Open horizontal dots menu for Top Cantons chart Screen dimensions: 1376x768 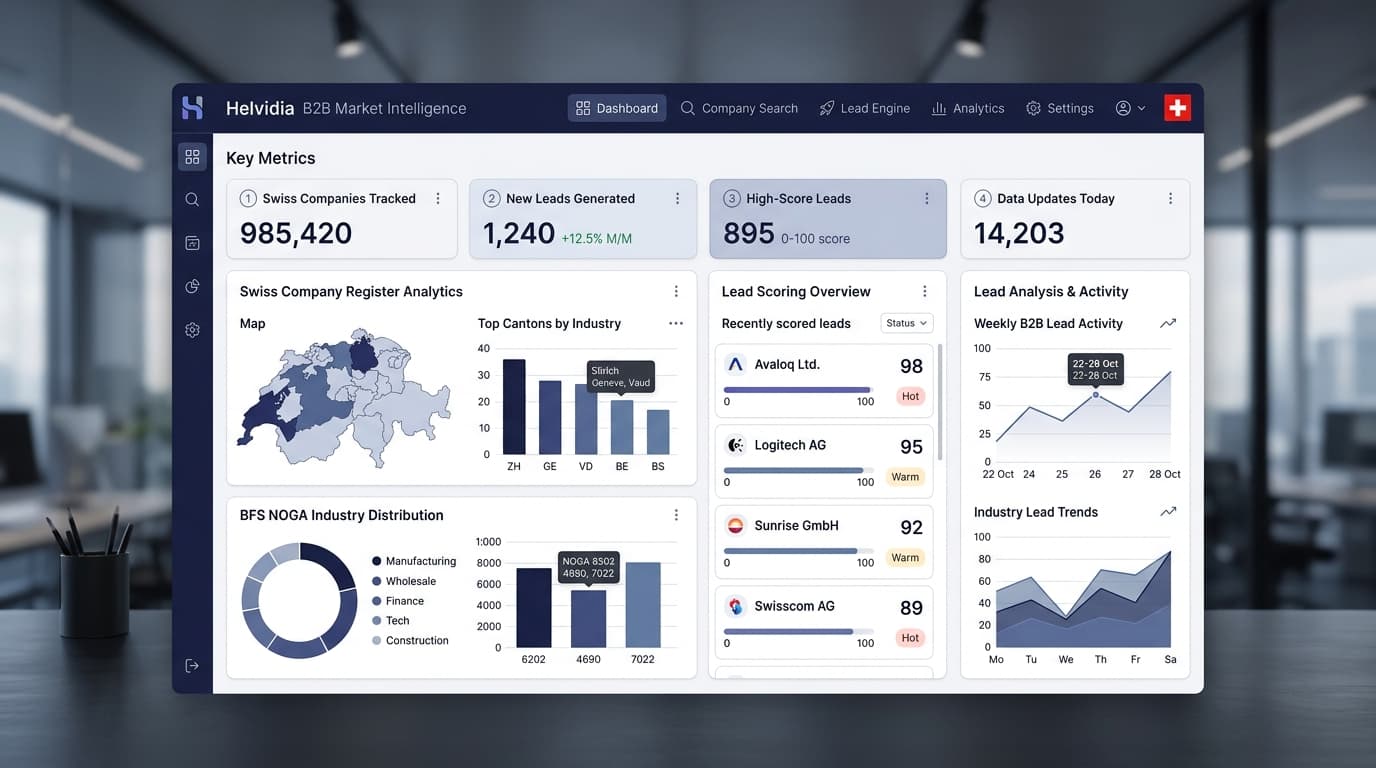pos(676,324)
